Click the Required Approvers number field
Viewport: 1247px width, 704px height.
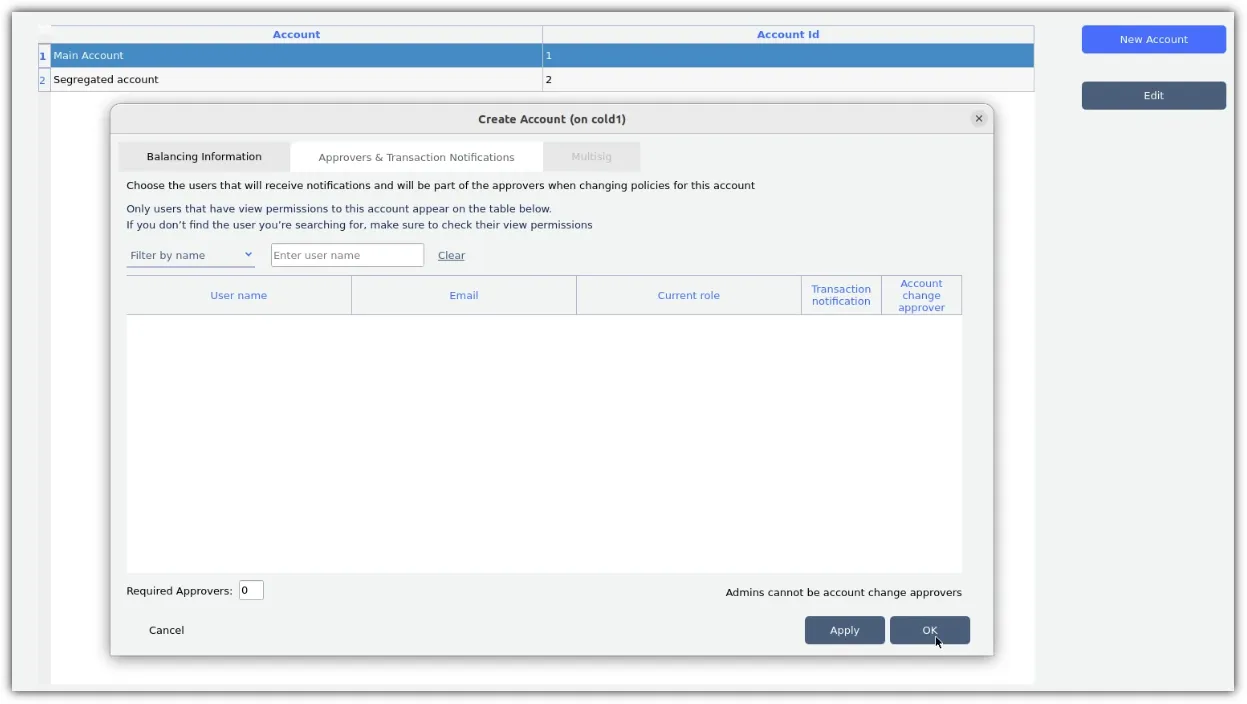click(x=251, y=591)
